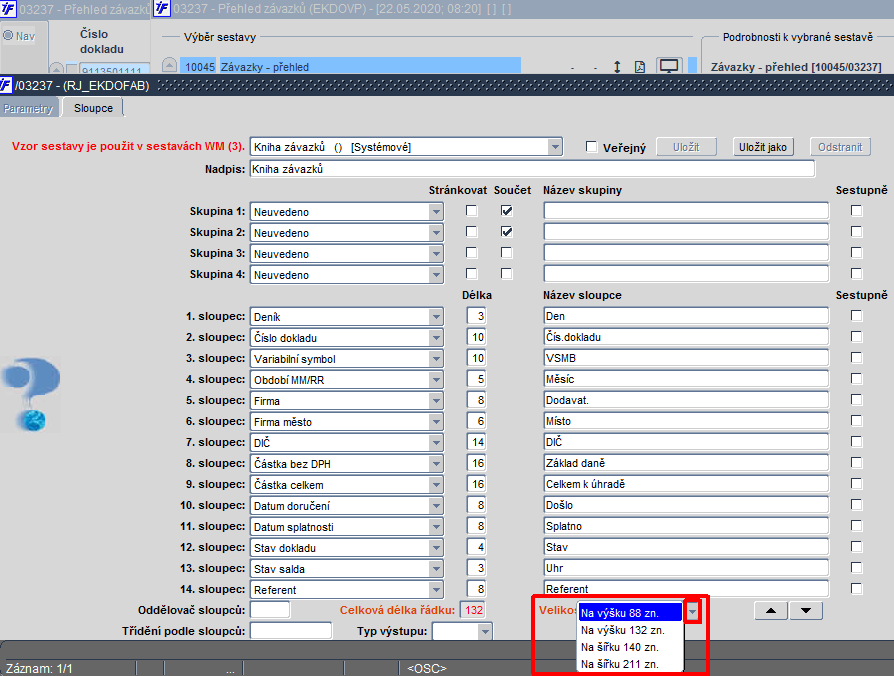Enable Stránkovat for Skupina 1
The width and height of the screenshot is (894, 676).
coord(472,211)
